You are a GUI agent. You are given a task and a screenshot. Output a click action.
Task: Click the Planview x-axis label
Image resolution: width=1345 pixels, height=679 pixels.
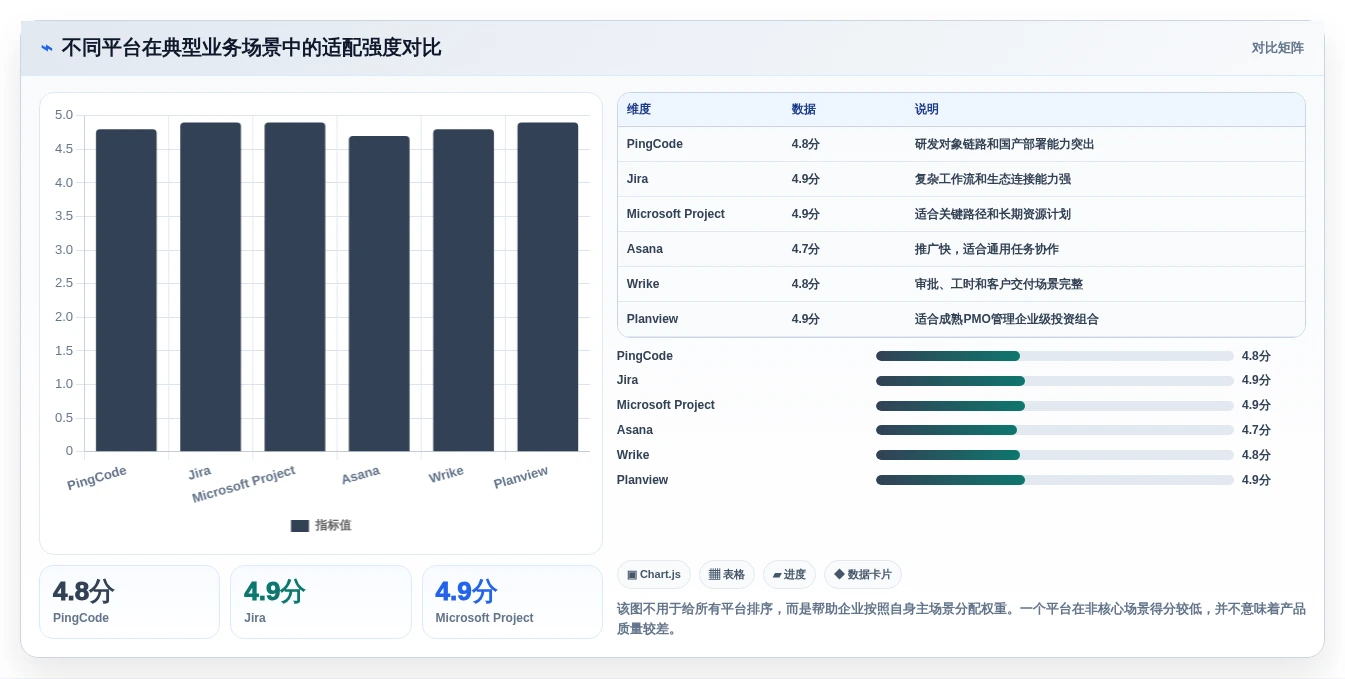(x=521, y=478)
